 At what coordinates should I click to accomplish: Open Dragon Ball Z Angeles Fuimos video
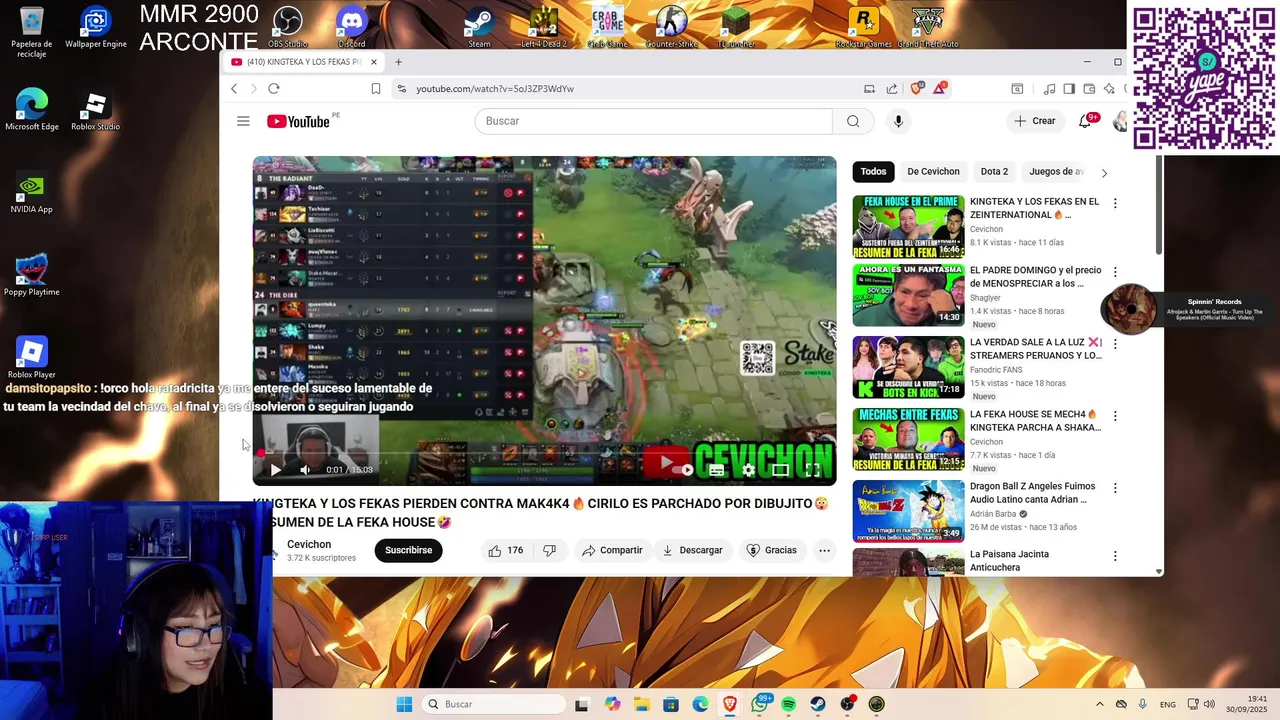908,511
